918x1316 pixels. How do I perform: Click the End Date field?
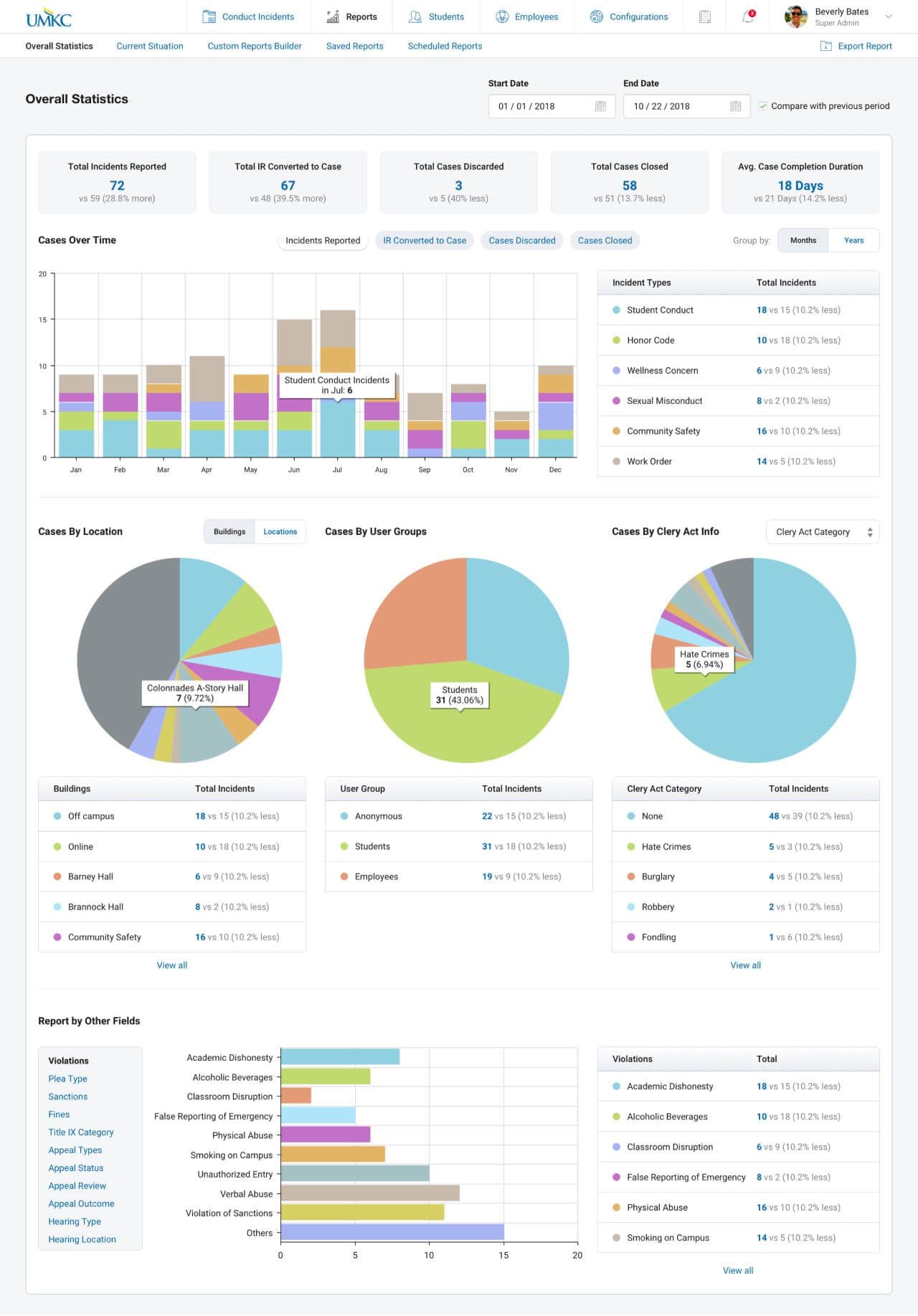(x=686, y=106)
